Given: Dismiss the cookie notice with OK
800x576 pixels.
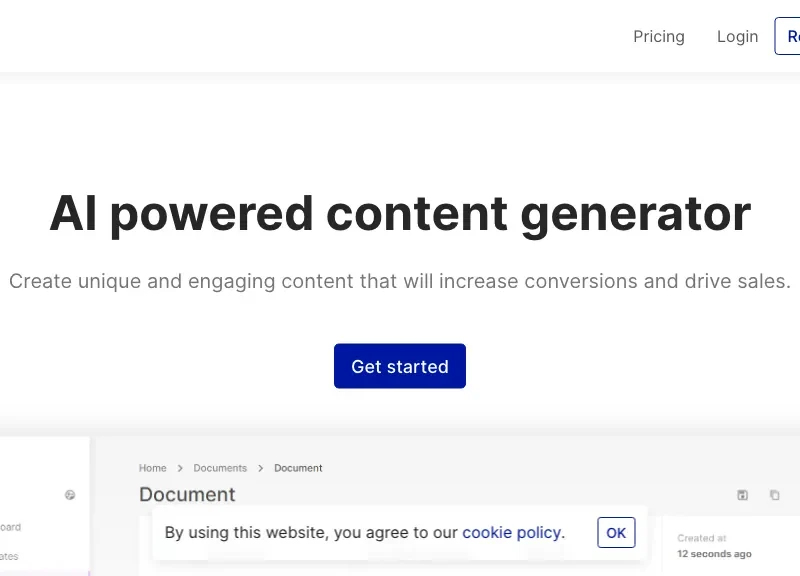Looking at the screenshot, I should (x=616, y=533).
